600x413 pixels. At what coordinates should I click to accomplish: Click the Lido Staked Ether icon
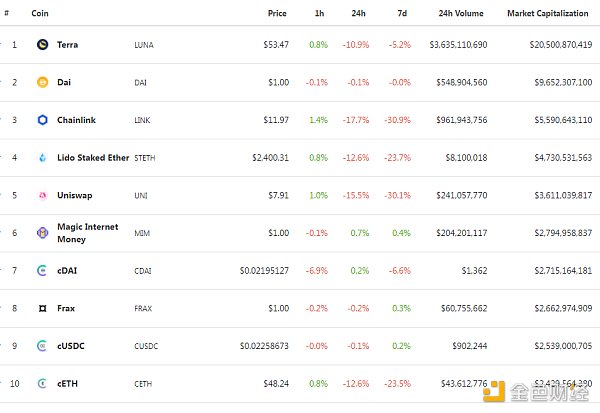[42, 157]
